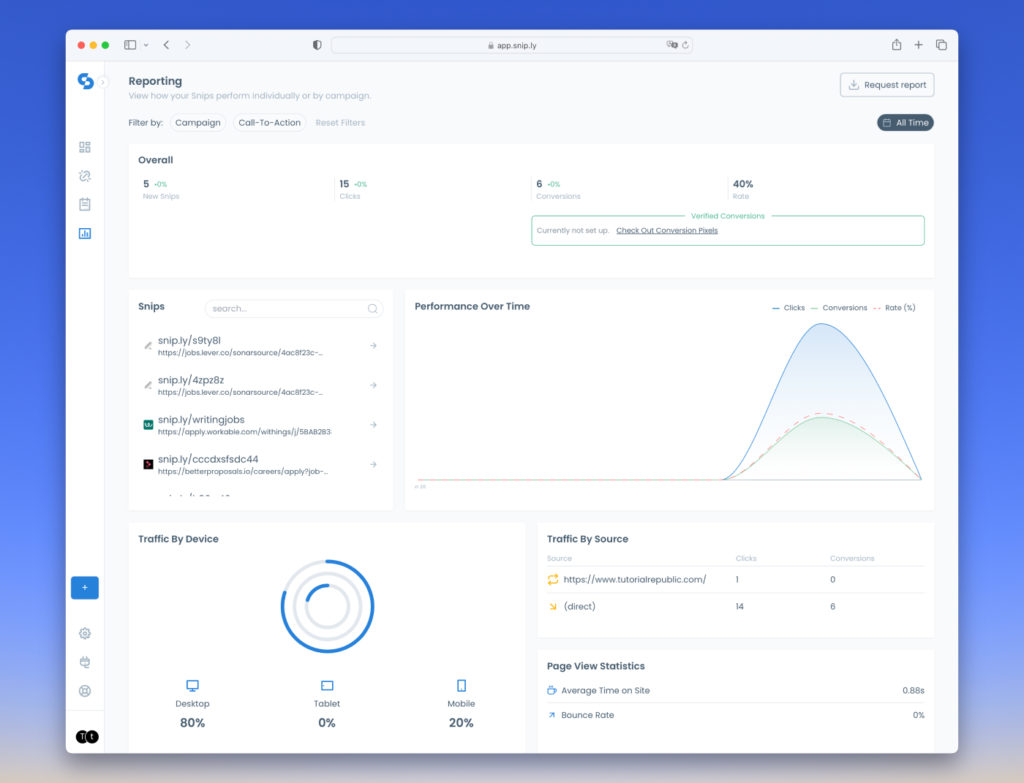Click the Safari share icon
The height and width of the screenshot is (783, 1024).
click(896, 45)
